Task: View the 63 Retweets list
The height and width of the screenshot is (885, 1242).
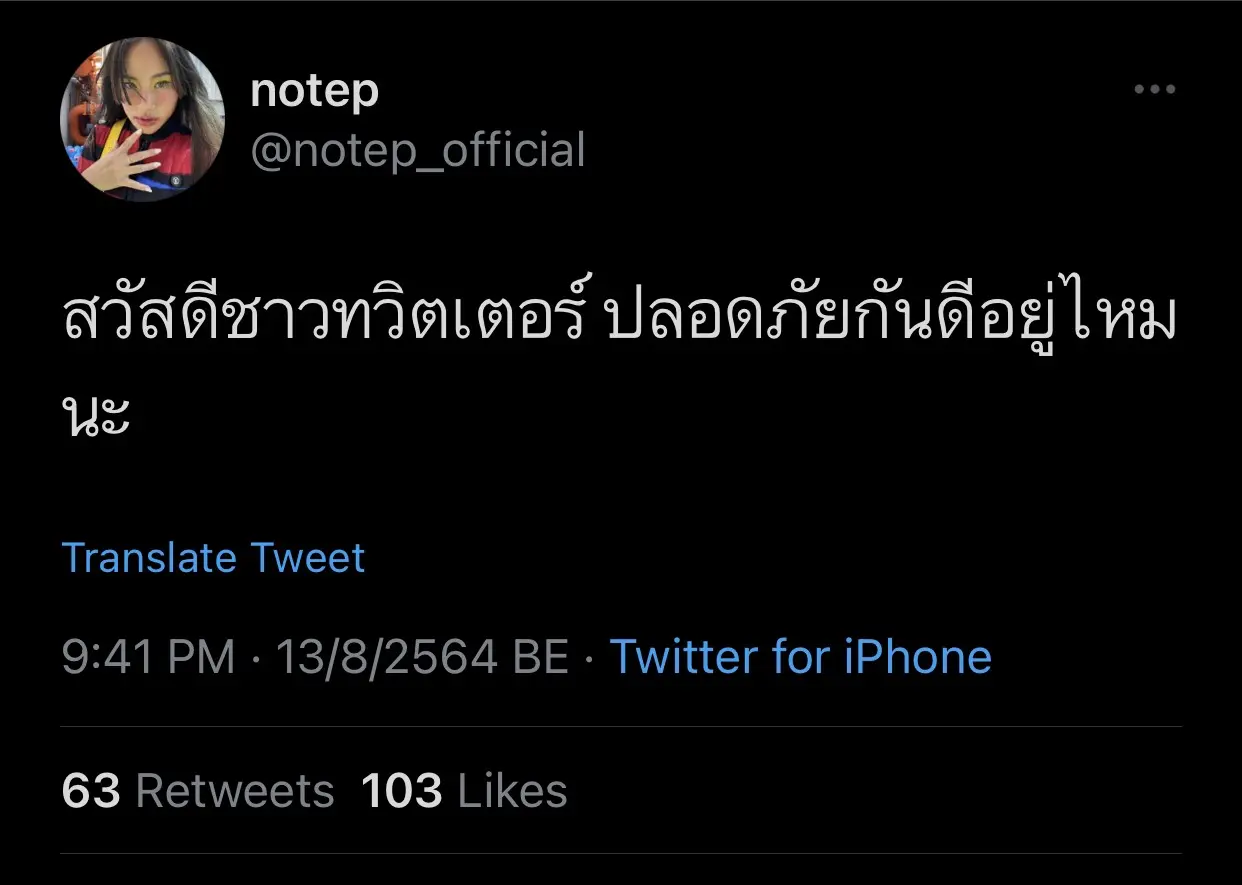Action: click(197, 792)
